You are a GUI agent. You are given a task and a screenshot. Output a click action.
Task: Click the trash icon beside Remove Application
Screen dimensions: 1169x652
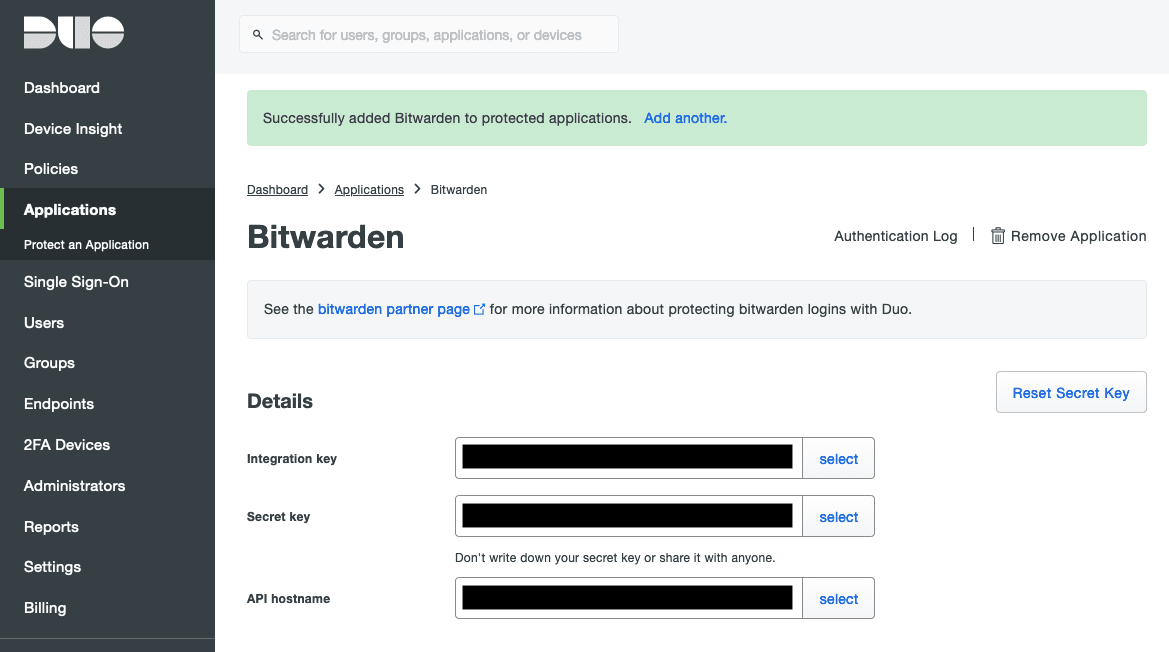997,236
